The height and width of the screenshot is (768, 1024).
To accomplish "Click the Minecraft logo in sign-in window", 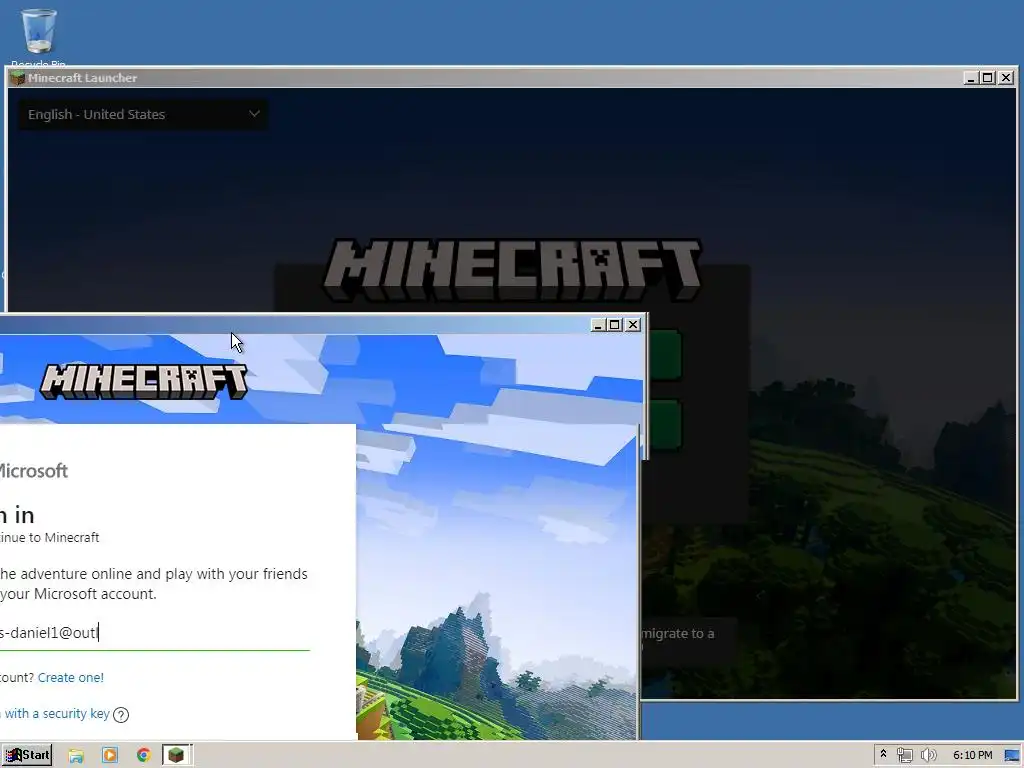I will click(x=144, y=381).
